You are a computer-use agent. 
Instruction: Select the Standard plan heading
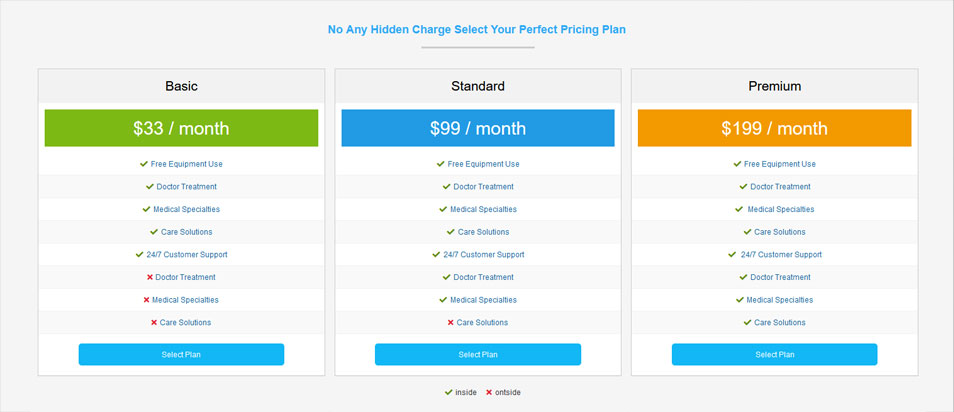[477, 86]
